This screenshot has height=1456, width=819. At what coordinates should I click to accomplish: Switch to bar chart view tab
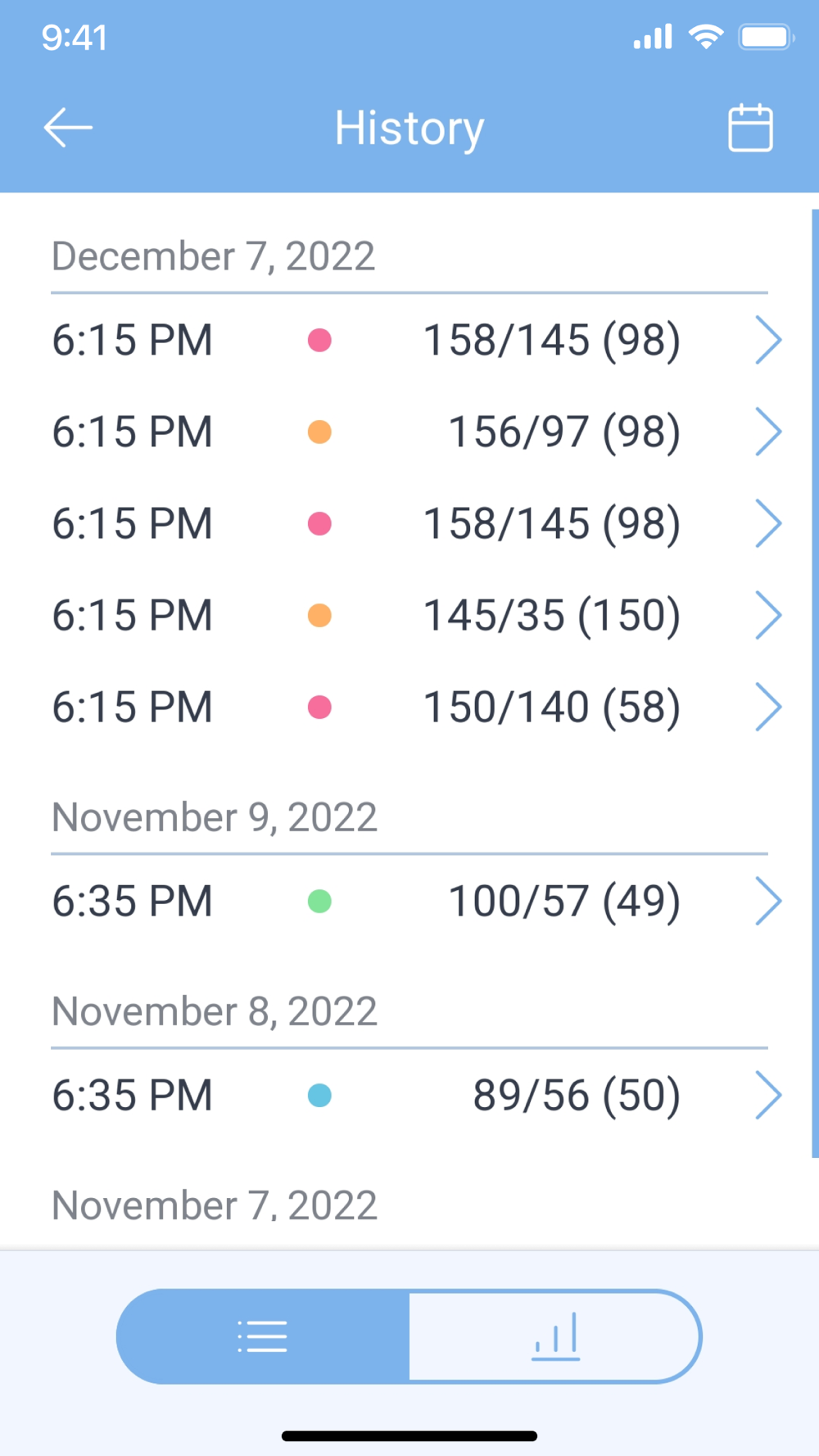coord(555,1336)
